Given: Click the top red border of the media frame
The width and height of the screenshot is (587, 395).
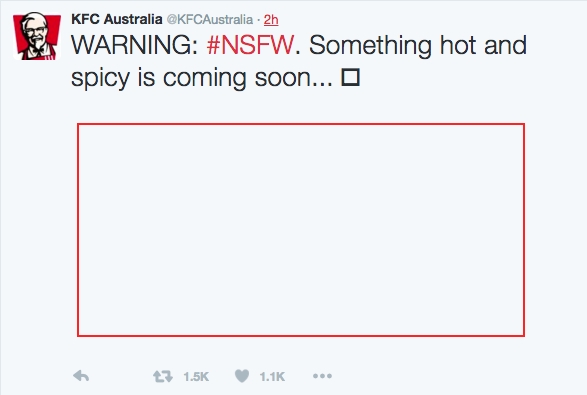Looking at the screenshot, I should (301, 124).
